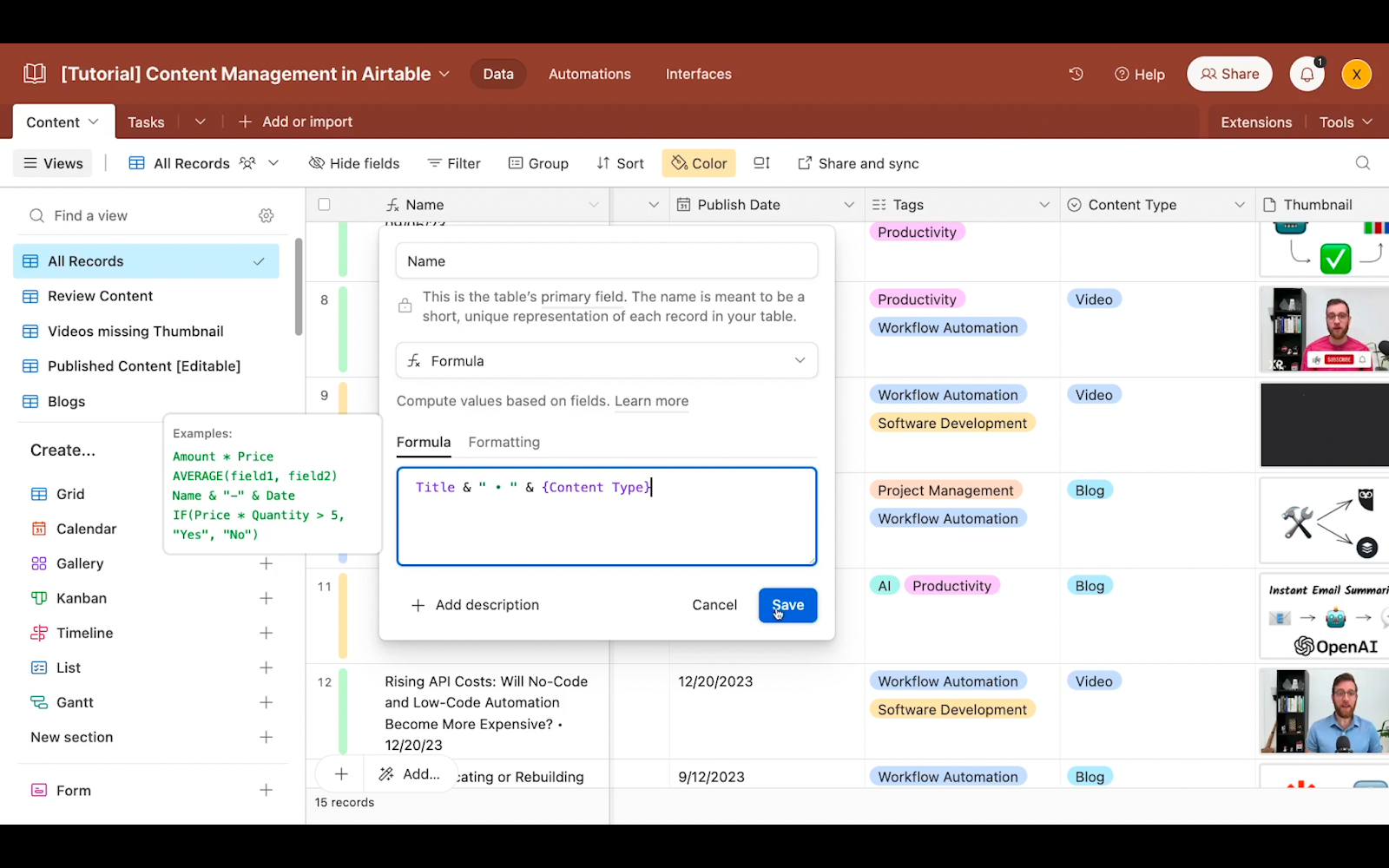This screenshot has width=1389, height=868.
Task: Open Videos missing Thumbnail view
Action: pyautogui.click(x=146, y=332)
